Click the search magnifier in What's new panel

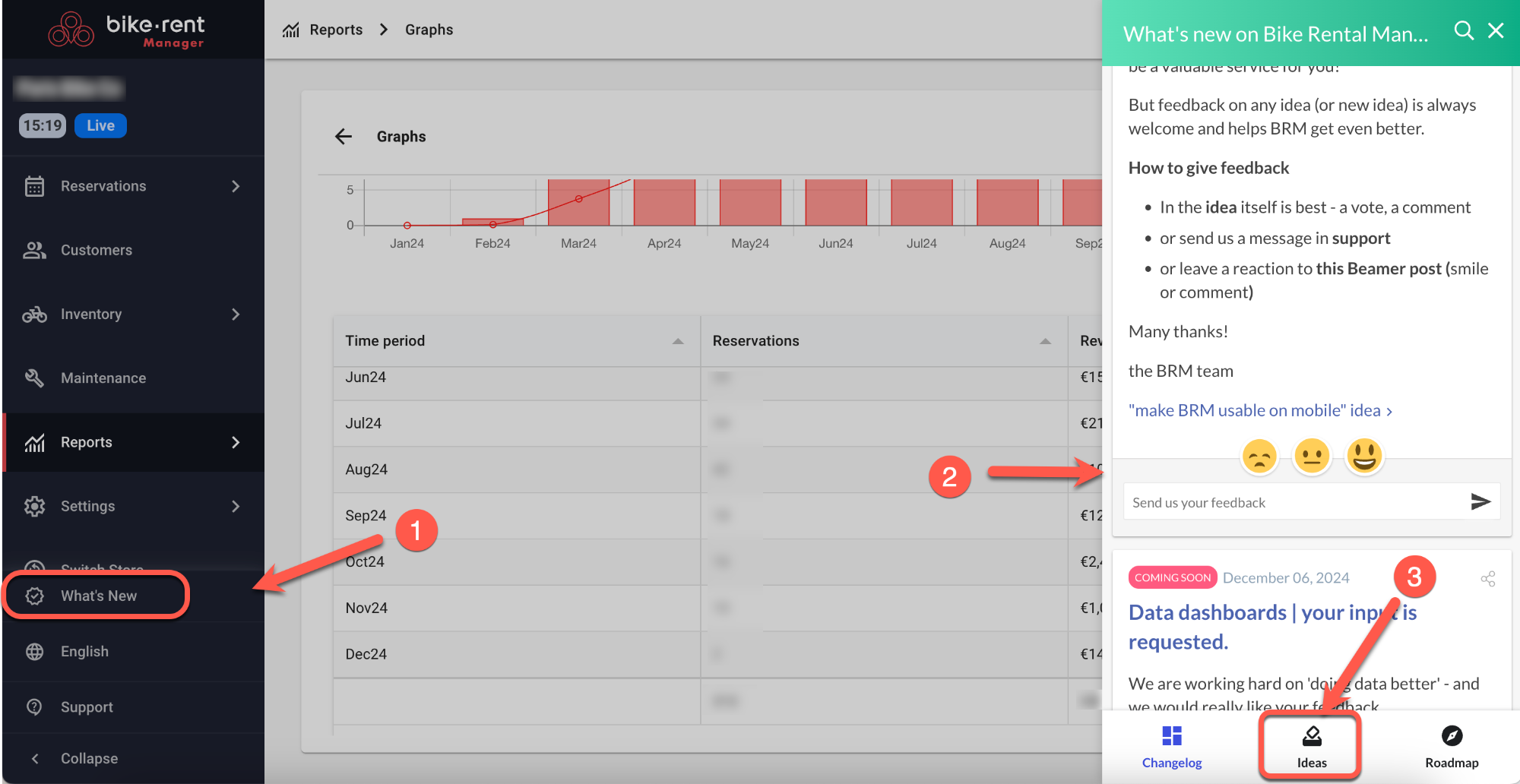coord(1463,30)
